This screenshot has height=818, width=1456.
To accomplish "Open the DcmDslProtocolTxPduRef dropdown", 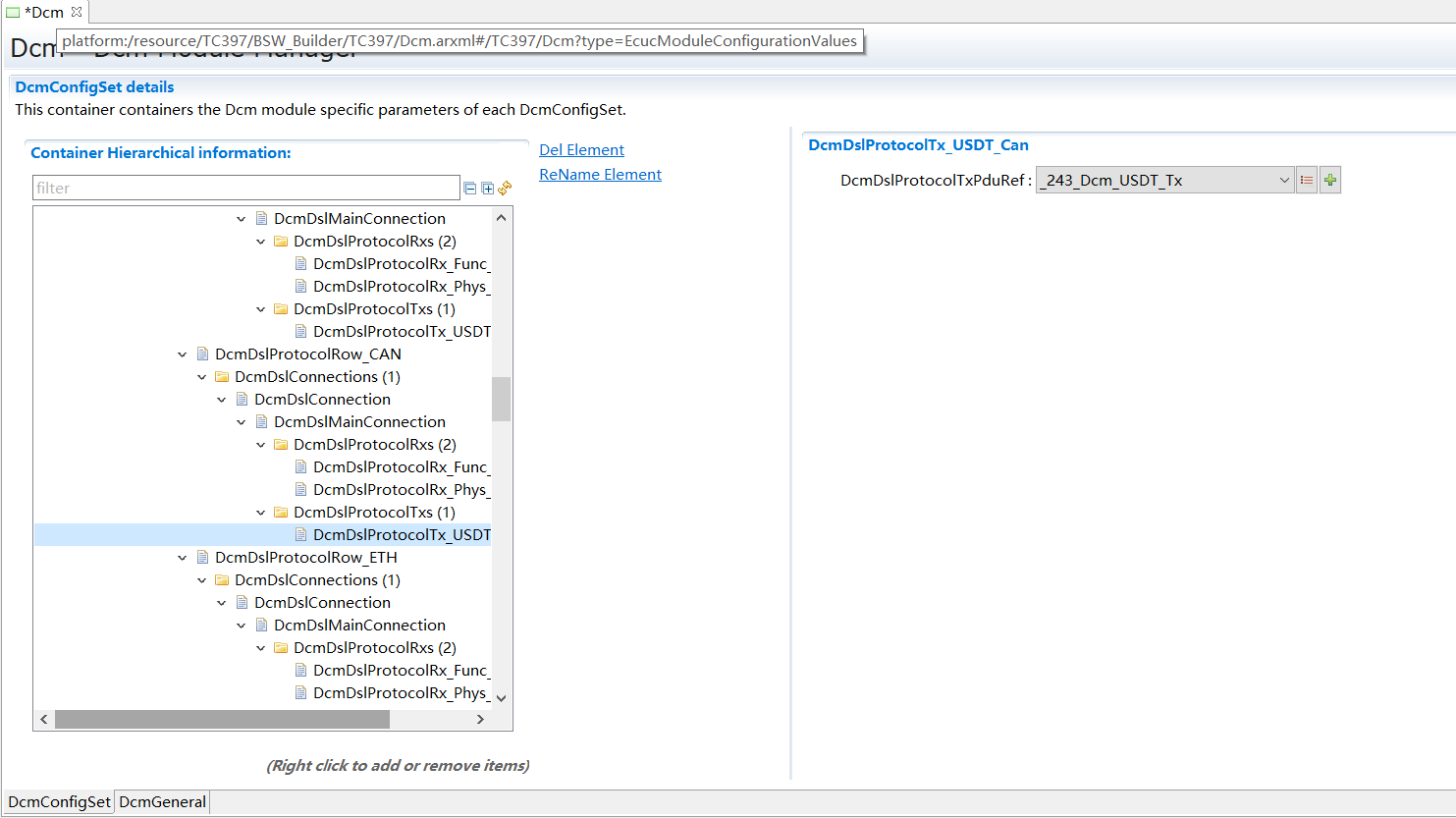I will (1283, 180).
